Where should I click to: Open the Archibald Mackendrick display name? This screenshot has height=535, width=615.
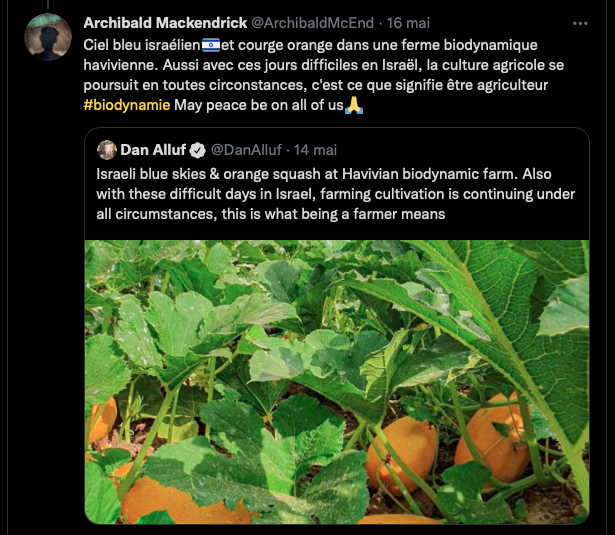(x=165, y=23)
